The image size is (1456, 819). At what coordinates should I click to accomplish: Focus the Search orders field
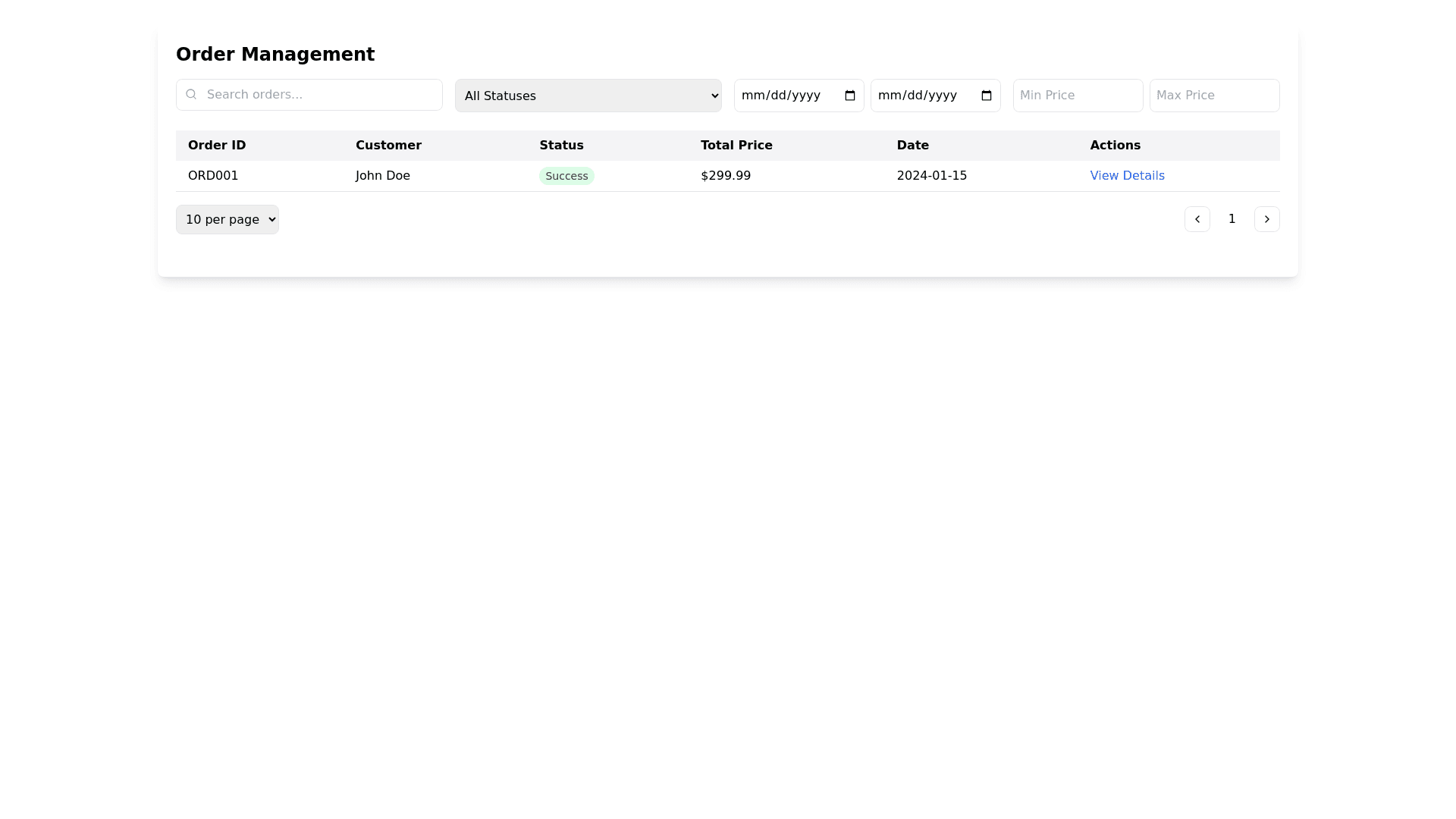tap(318, 95)
